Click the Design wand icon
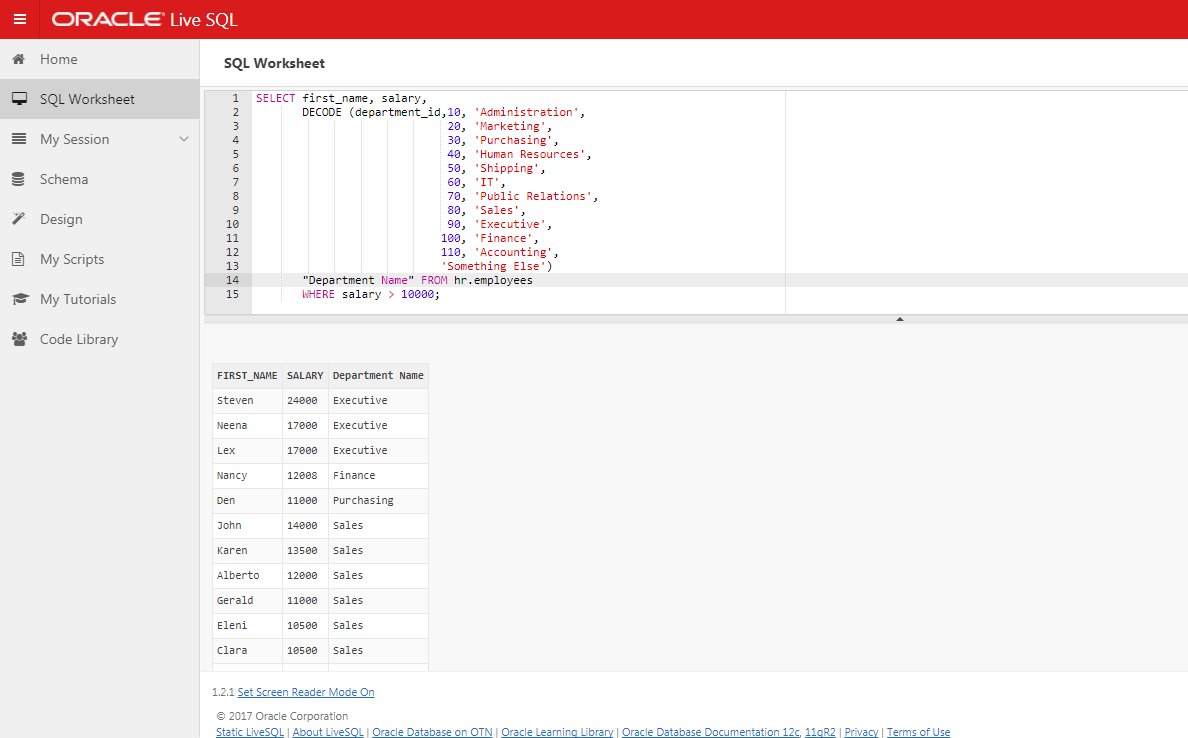Screen dimensions: 1188x738 (x=19, y=219)
